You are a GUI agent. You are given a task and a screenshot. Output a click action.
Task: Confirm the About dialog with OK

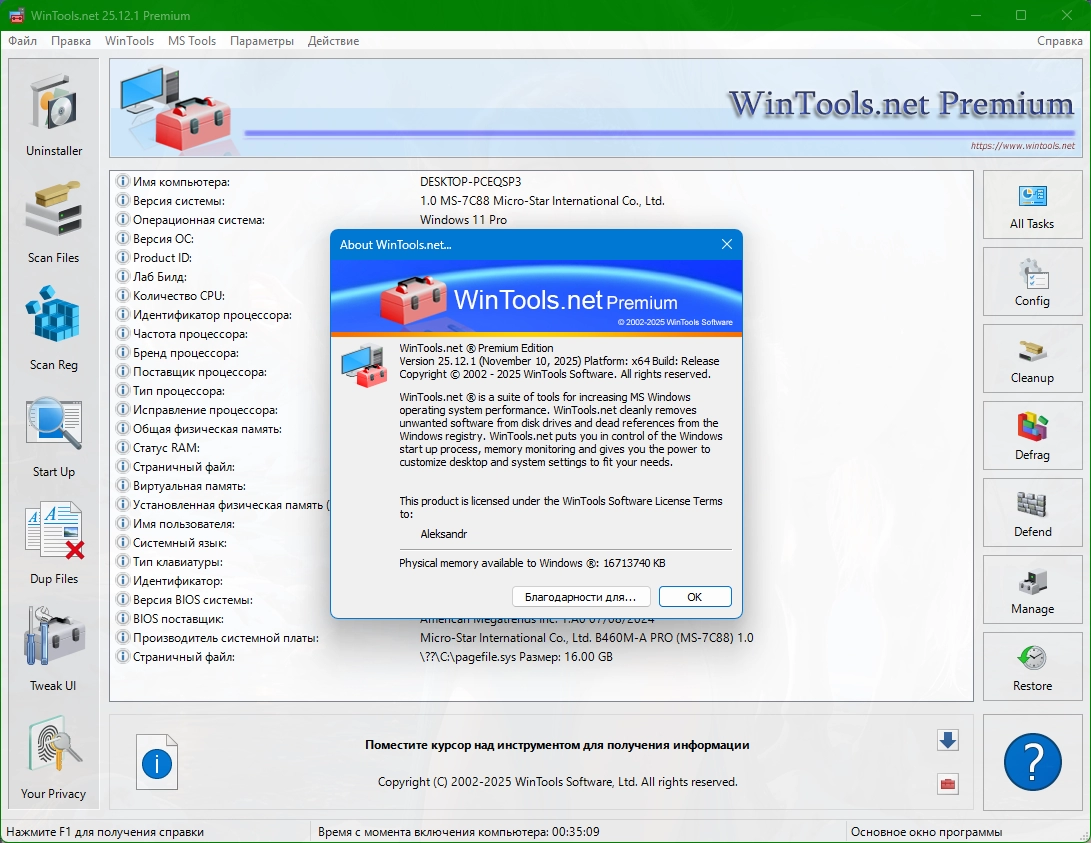(x=694, y=597)
